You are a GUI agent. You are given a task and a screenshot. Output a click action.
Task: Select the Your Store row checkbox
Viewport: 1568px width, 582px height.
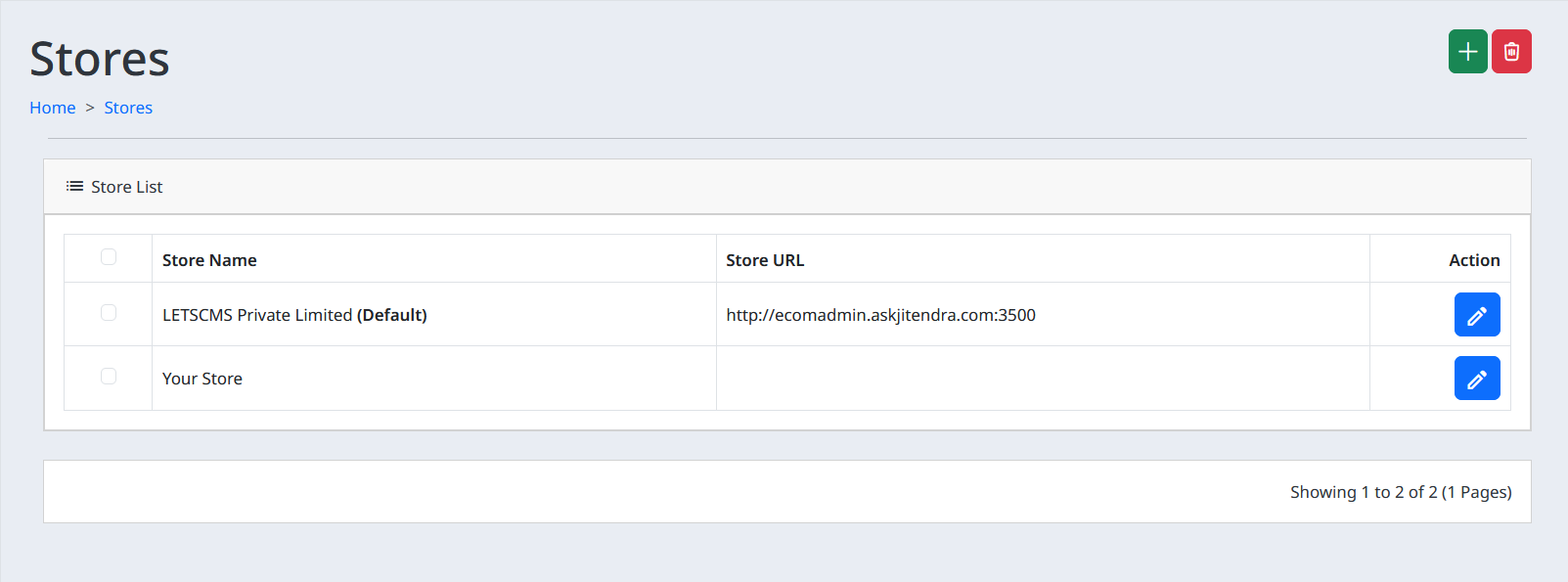[x=109, y=377]
